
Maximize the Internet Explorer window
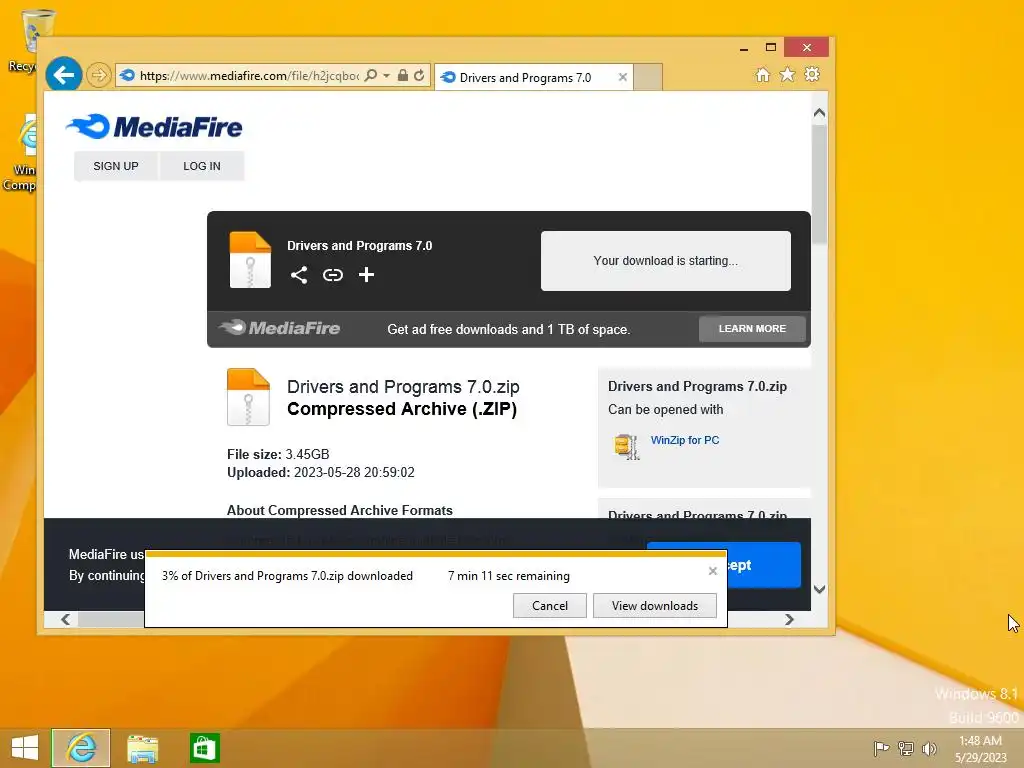(771, 47)
